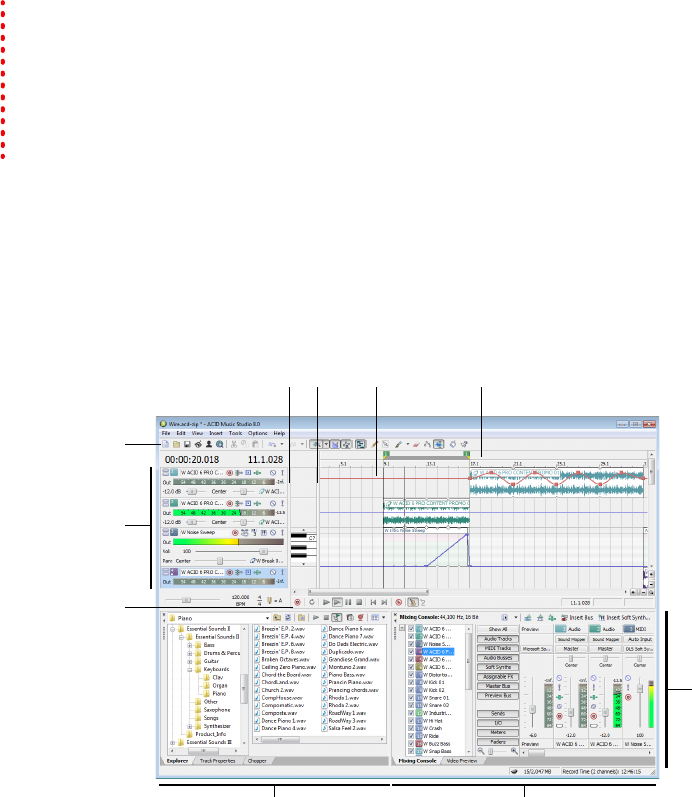The height and width of the screenshot is (797, 692).
Task: Click the W Noise Sweep Vol slider
Action: coord(263,551)
